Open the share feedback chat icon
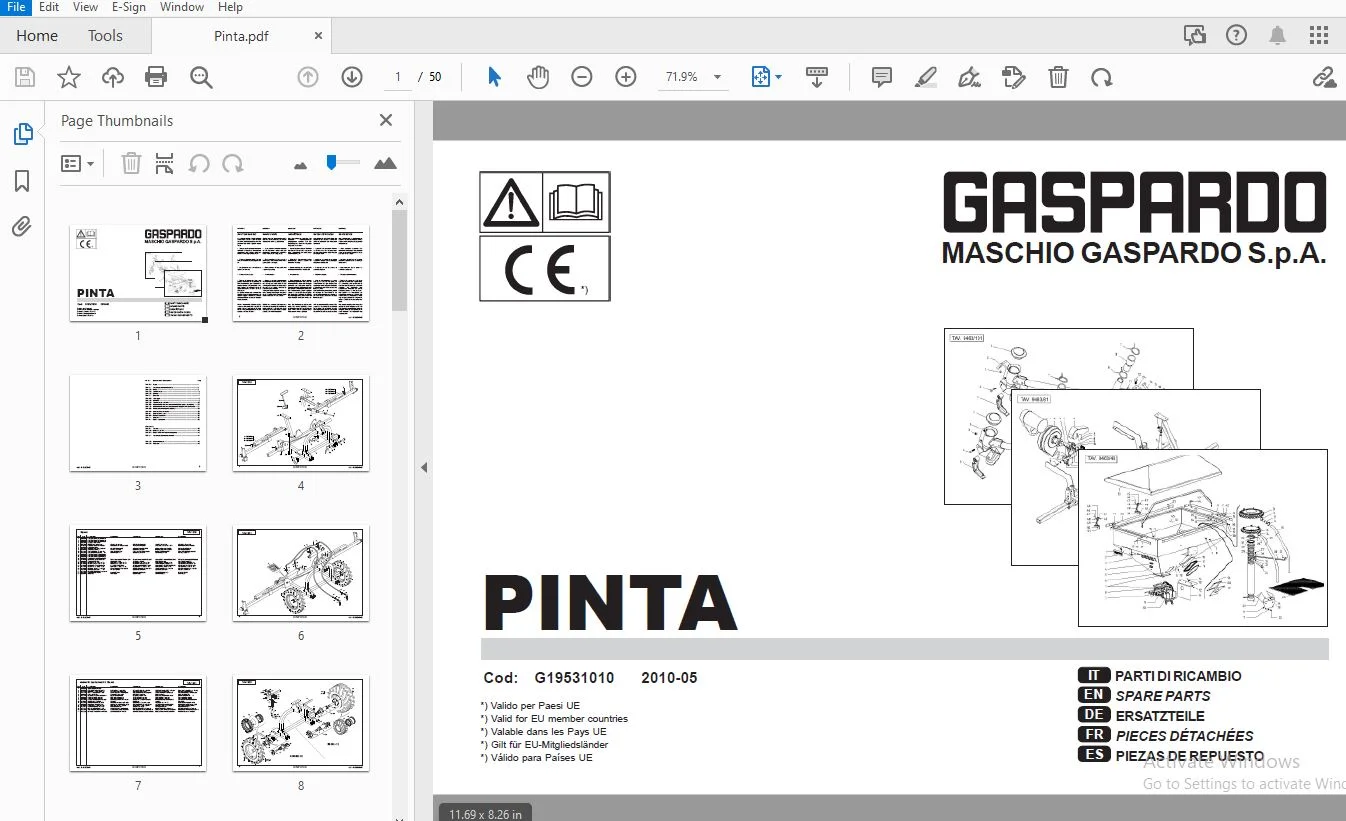1346x821 pixels. pyautogui.click(x=1195, y=36)
